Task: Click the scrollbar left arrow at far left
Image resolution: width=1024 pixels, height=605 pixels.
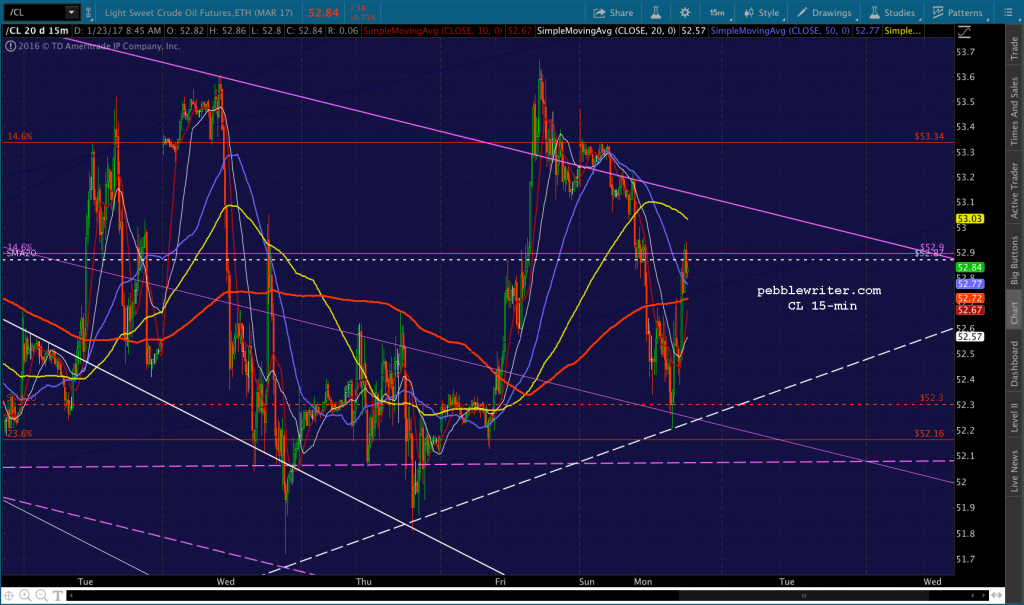Action: pyautogui.click(x=72, y=595)
